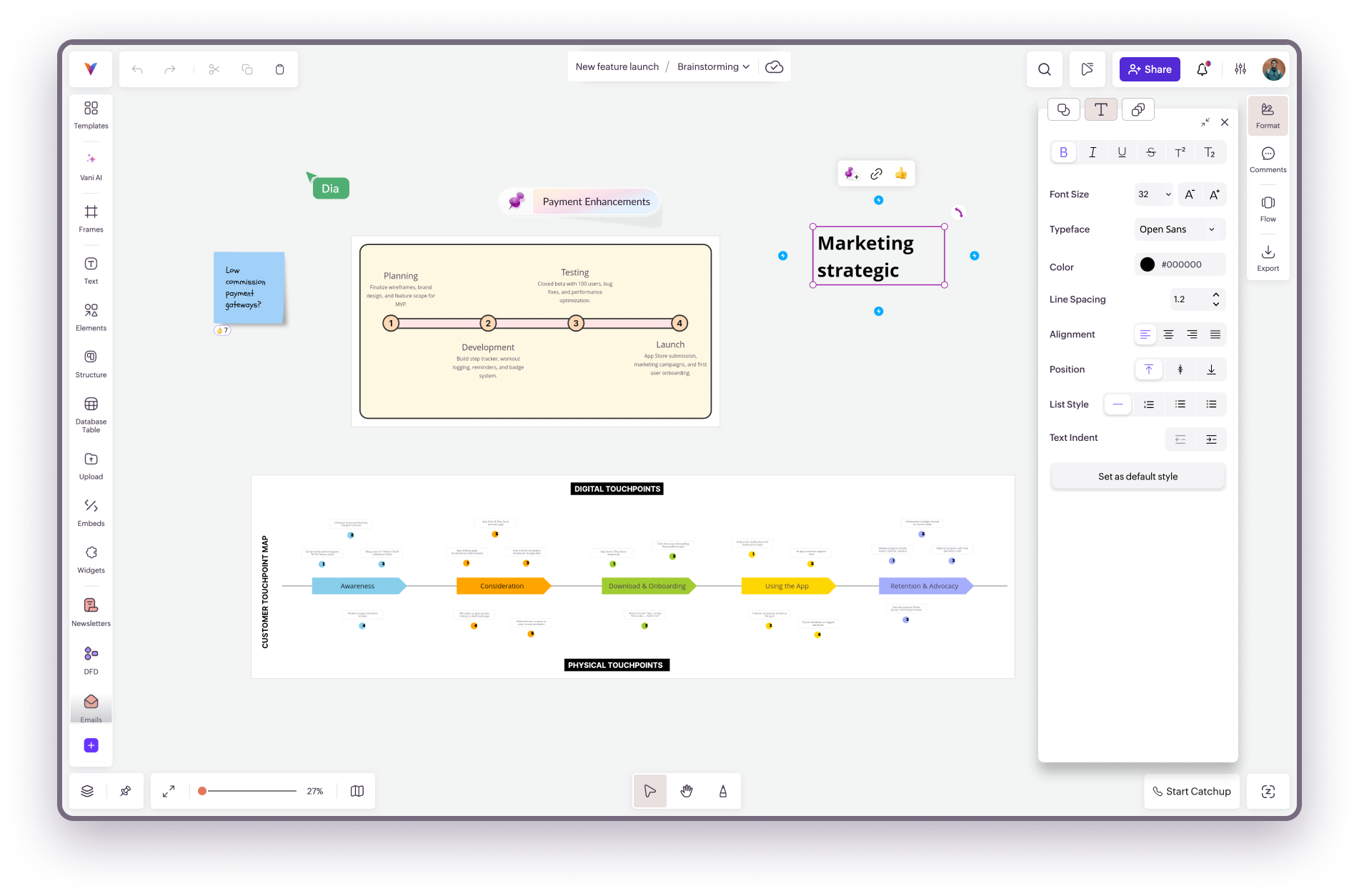Enable center text alignment
This screenshot has width=1359, height=896.
click(1168, 334)
